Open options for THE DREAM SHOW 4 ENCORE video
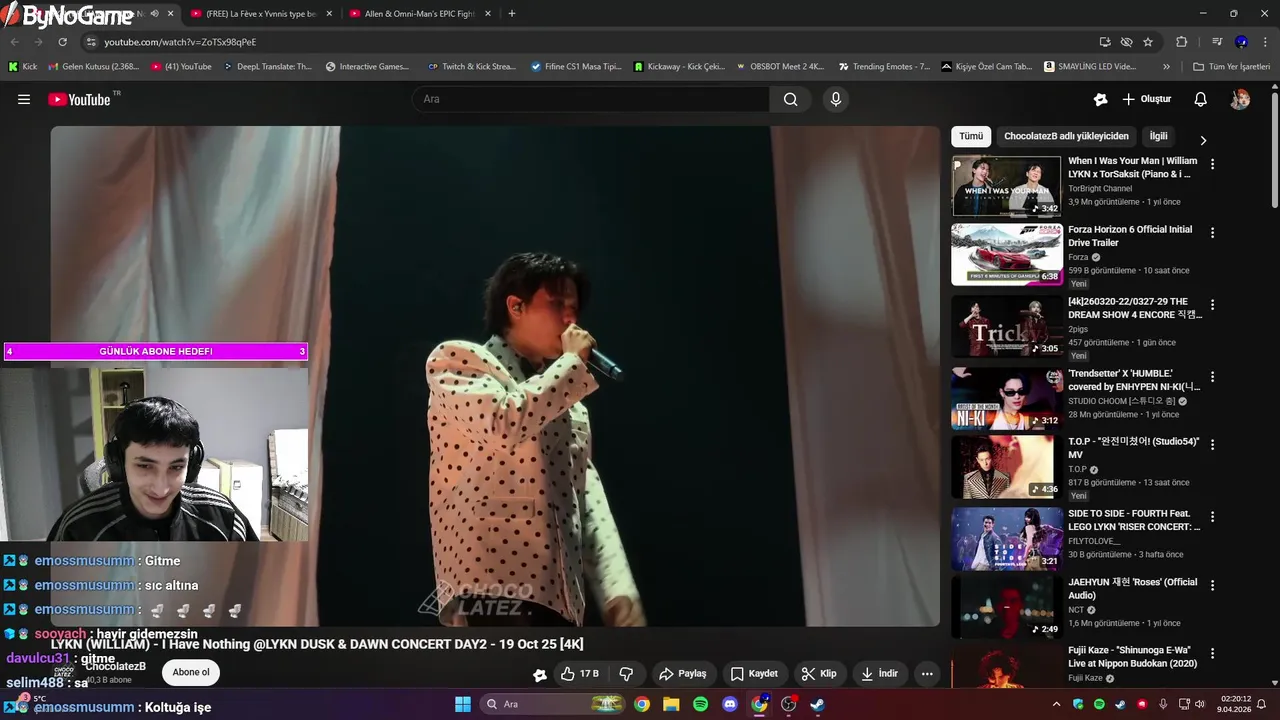This screenshot has height=720, width=1280. click(1212, 304)
